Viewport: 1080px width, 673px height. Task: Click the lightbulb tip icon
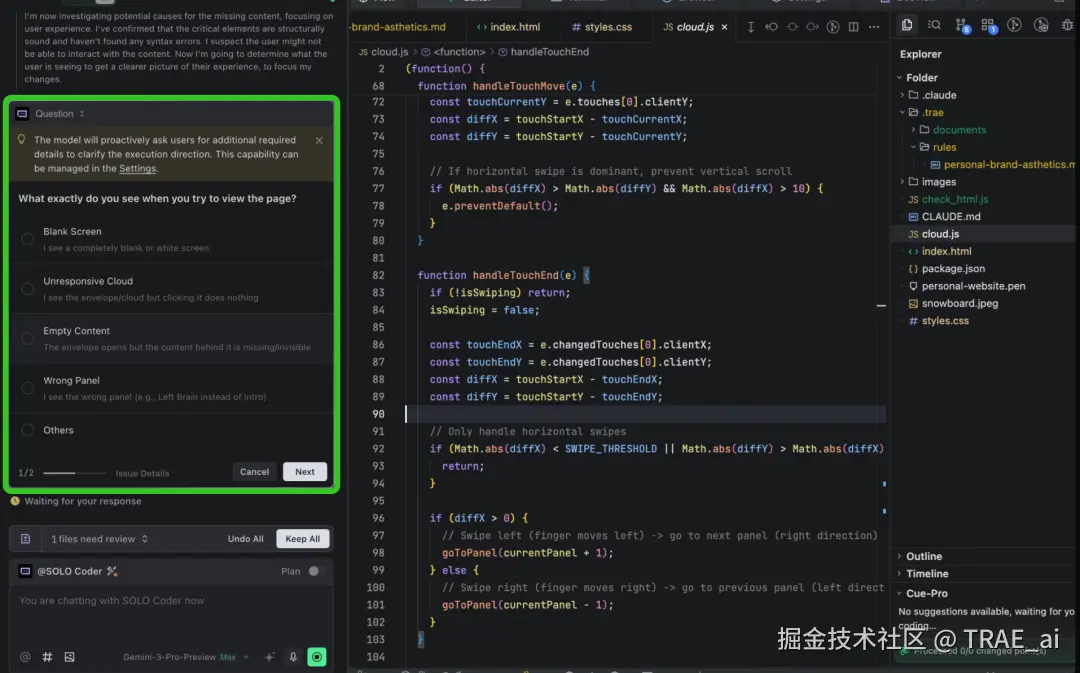[x=21, y=140]
